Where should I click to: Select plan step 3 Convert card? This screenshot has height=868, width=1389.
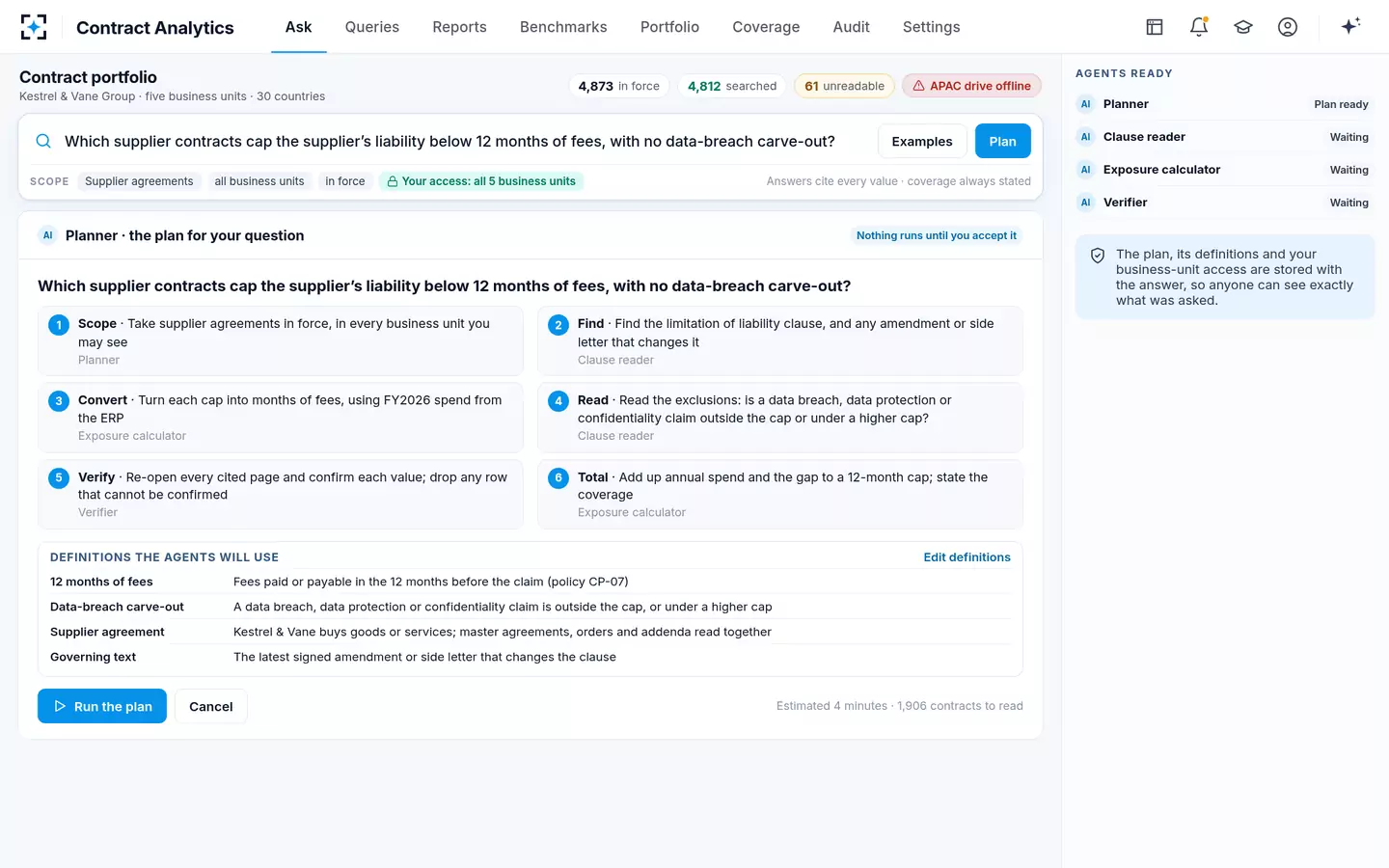[x=281, y=418]
